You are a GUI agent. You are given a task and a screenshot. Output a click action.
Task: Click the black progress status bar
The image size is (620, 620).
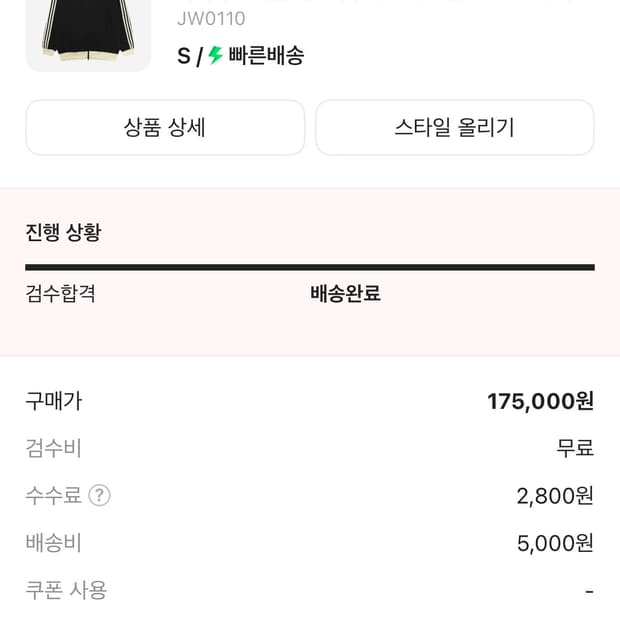[310, 267]
